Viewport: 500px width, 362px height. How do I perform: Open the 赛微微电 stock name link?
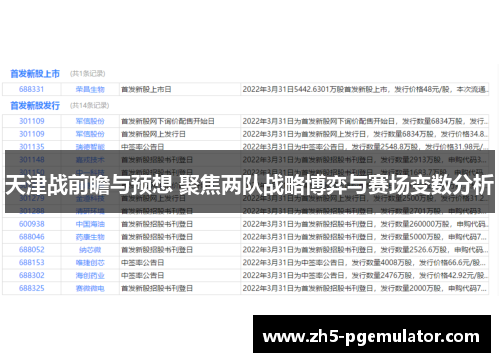90,288
